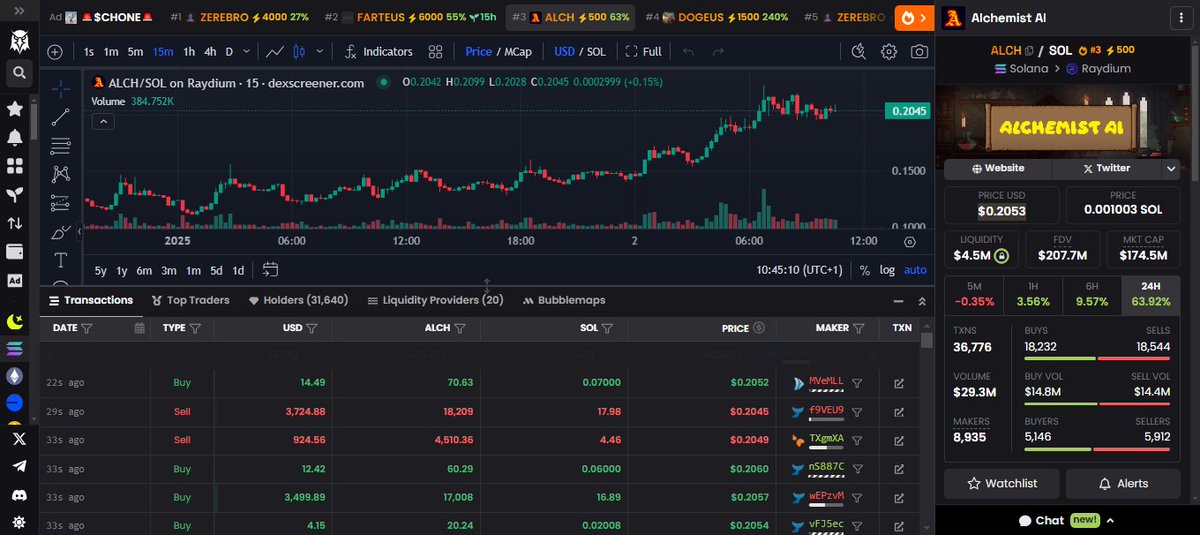
Task: Select the brush drawing tool
Action: pyautogui.click(x=61, y=231)
